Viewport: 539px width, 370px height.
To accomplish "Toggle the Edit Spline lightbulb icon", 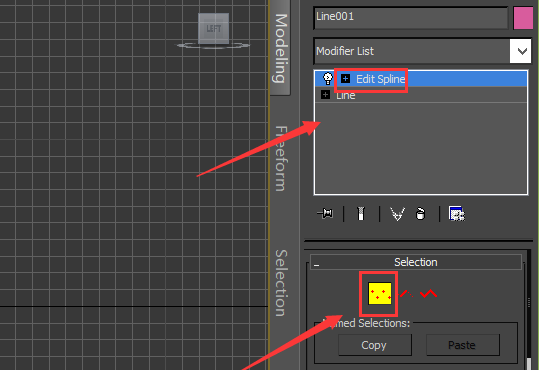I will (x=328, y=79).
